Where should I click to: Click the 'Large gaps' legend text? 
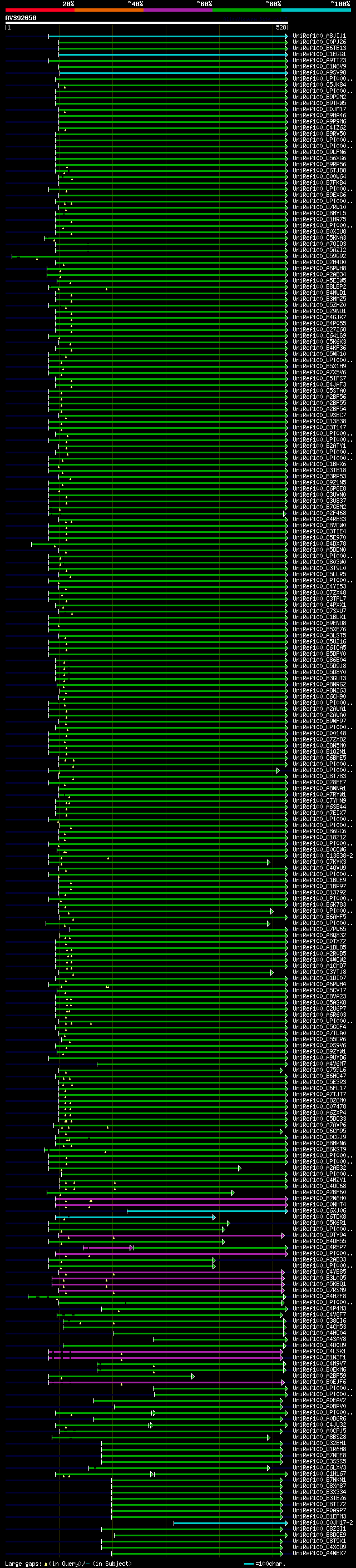23,1564
